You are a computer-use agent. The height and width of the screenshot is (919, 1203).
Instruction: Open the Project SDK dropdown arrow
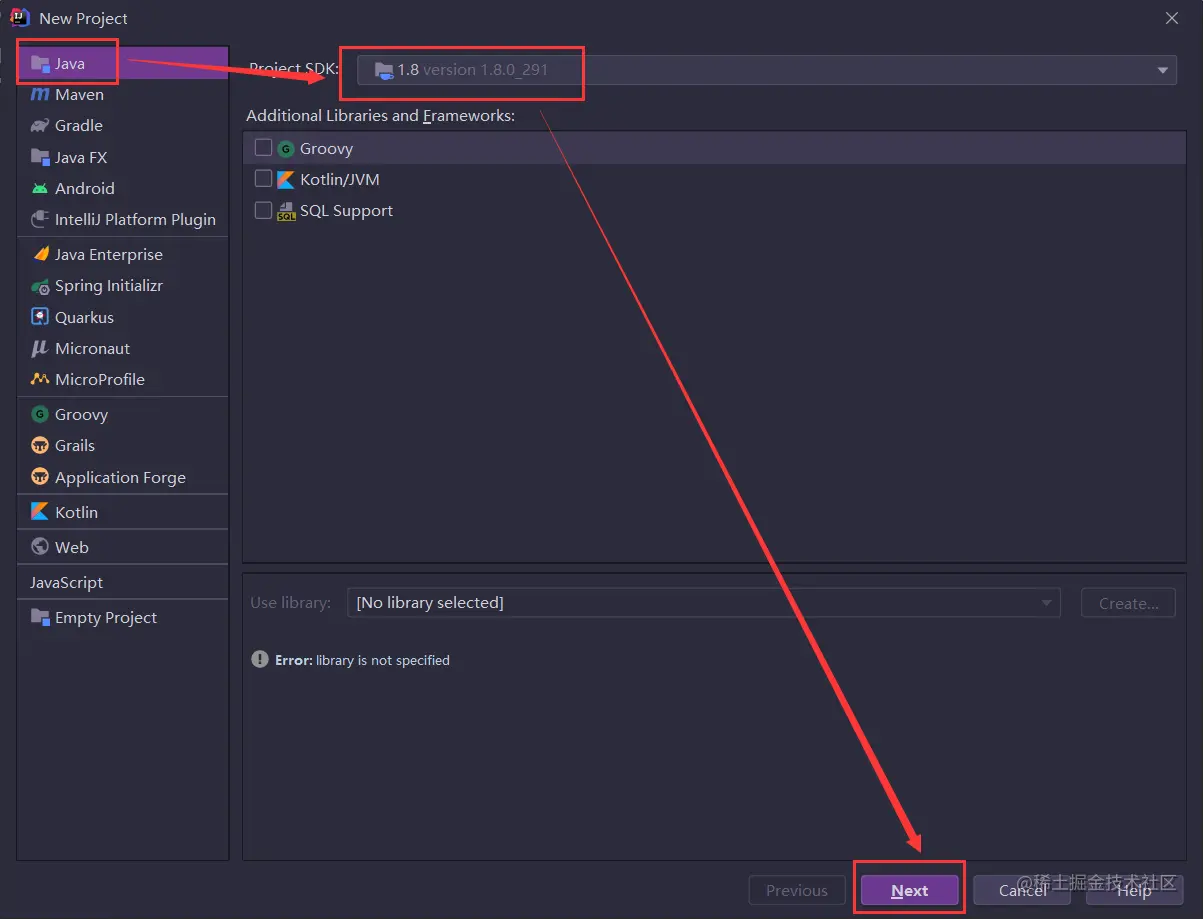coord(1163,70)
